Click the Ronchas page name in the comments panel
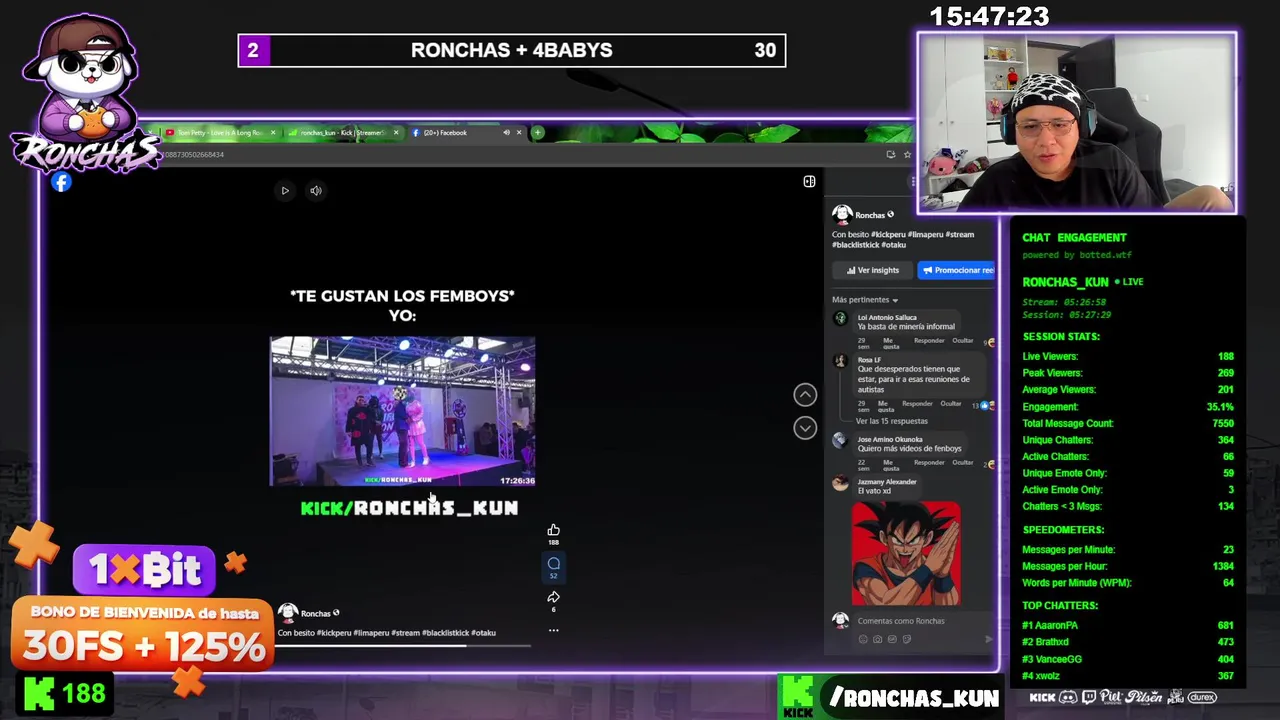 point(870,215)
